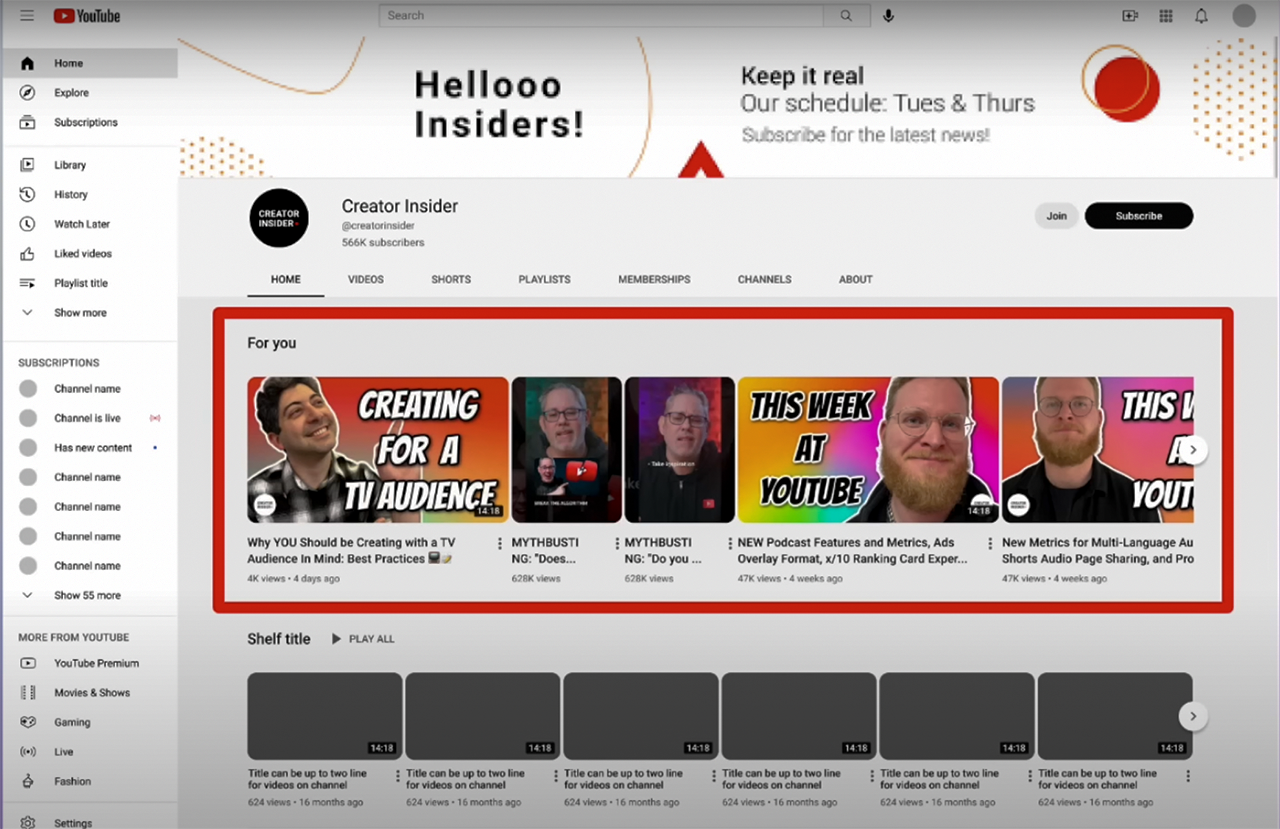Click in the Search input field
This screenshot has width=1280, height=829.
pos(600,16)
